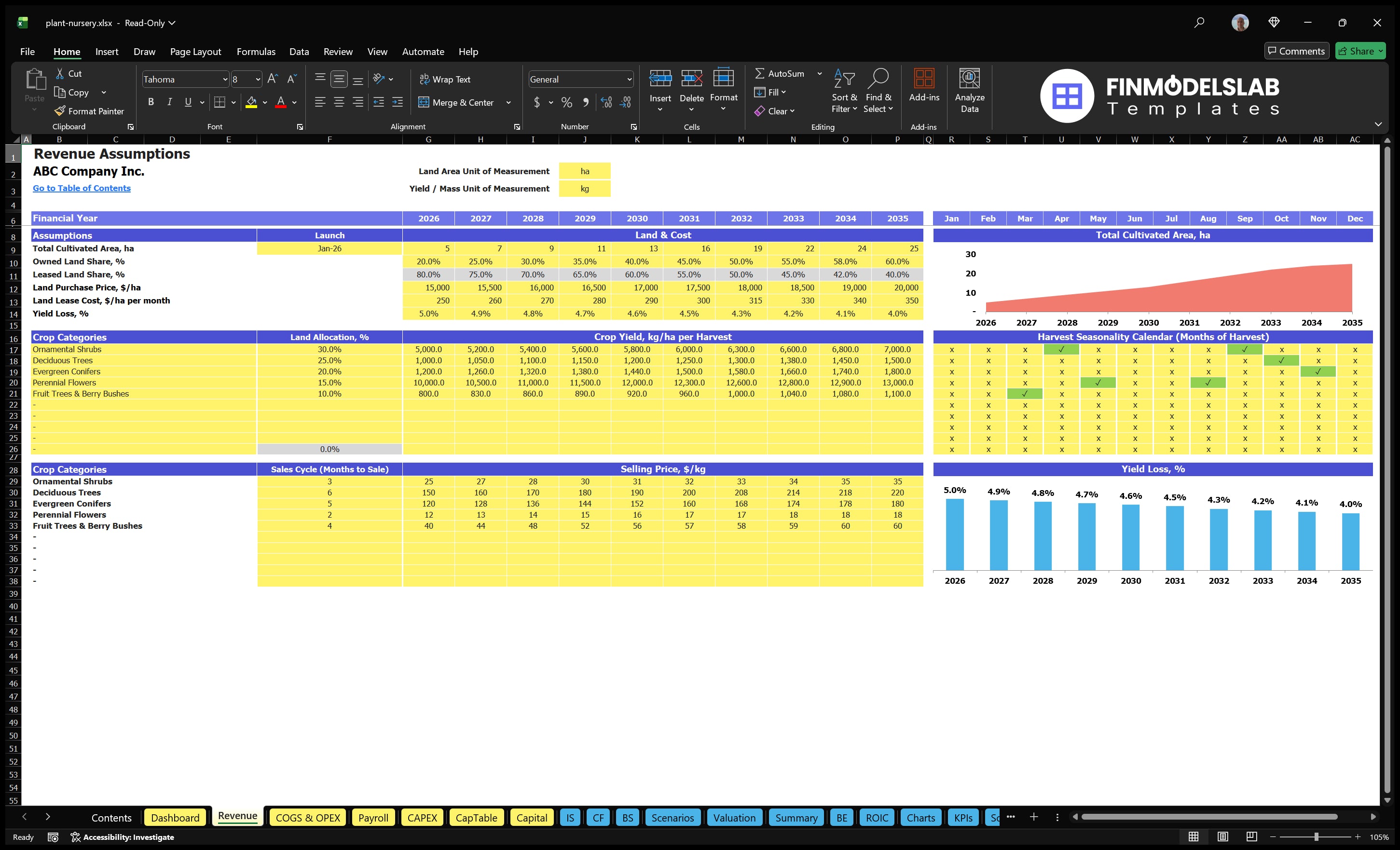Toggle the May harvest checkmark for Perennial Flowers
This screenshot has width=1400, height=850.
tap(1098, 383)
